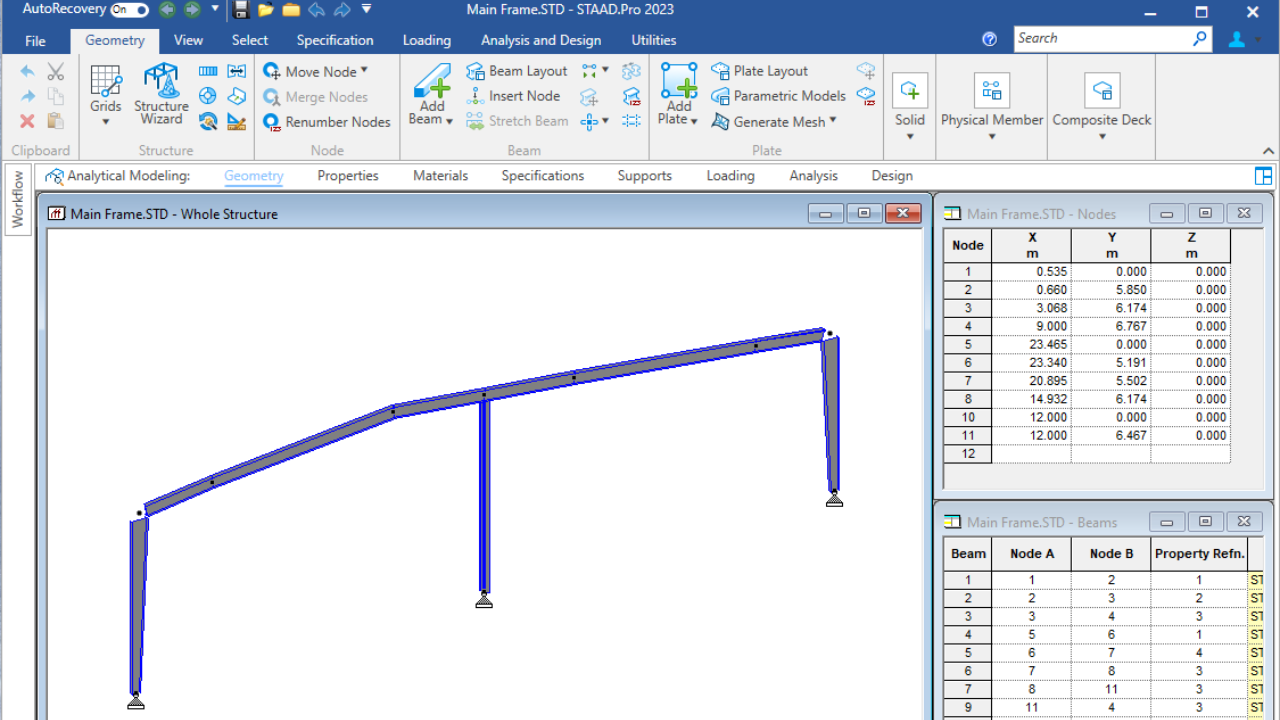Open Parametric Models tool
Viewport: 1280px width, 720px height.
(x=778, y=96)
